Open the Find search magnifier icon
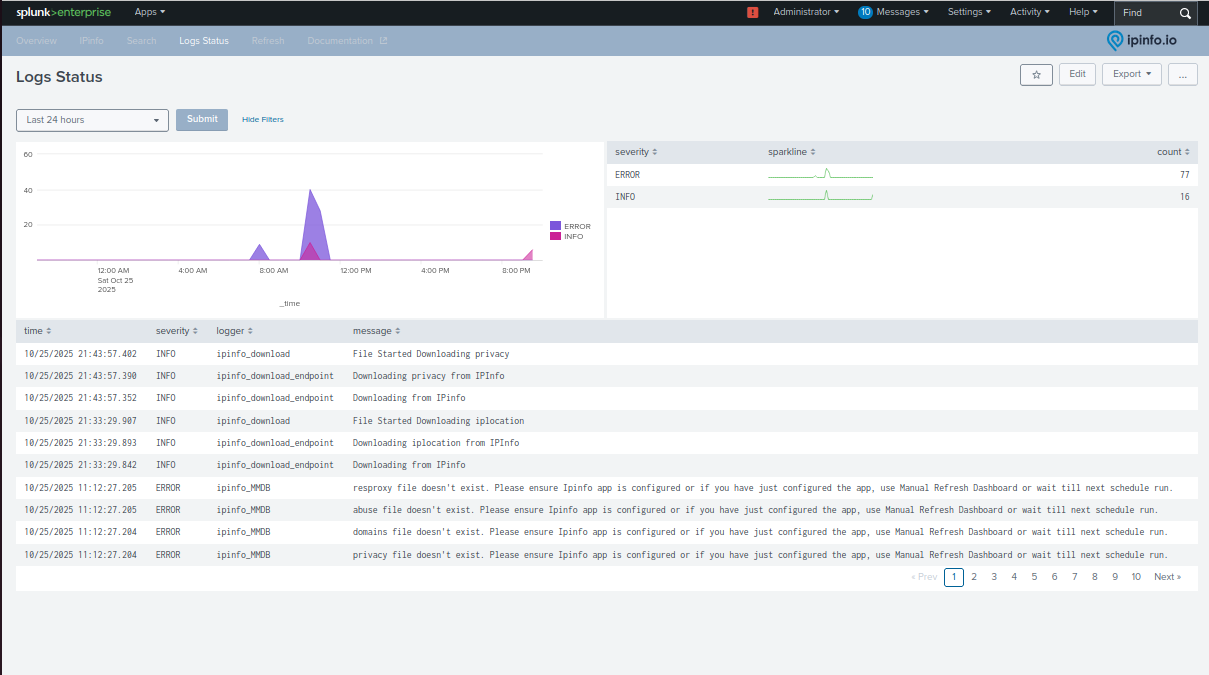Image resolution: width=1209 pixels, height=675 pixels. coord(1185,14)
